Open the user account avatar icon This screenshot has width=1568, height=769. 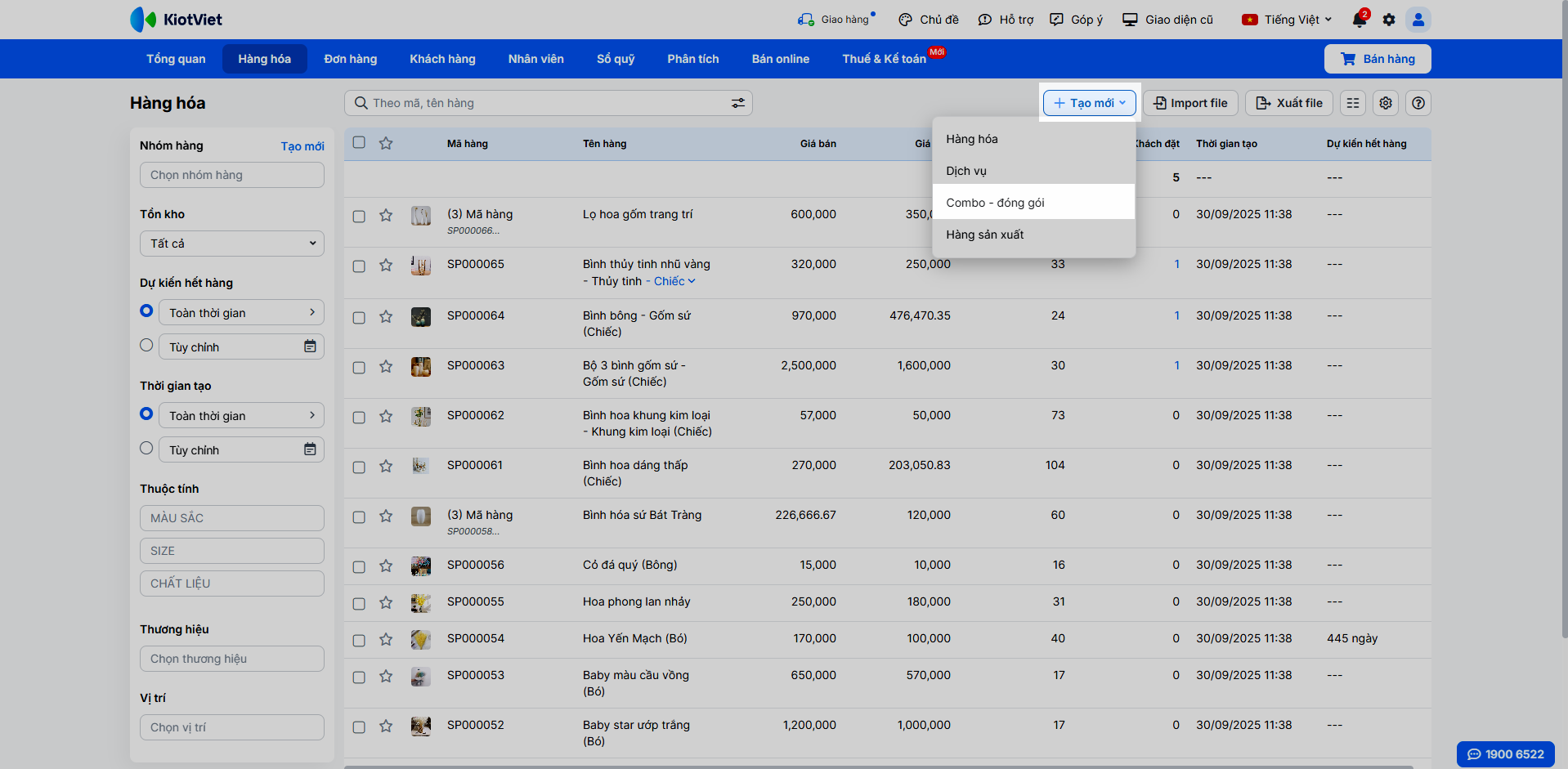tap(1418, 20)
